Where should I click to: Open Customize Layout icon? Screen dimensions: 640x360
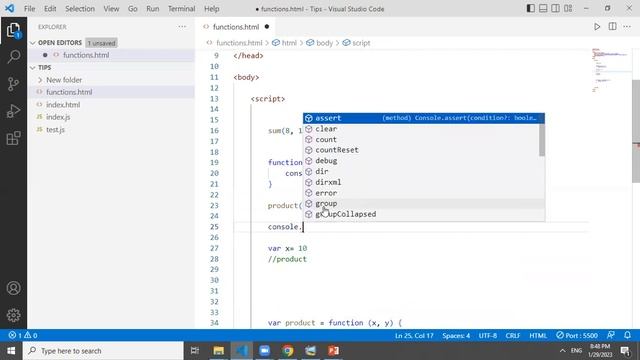click(568, 9)
